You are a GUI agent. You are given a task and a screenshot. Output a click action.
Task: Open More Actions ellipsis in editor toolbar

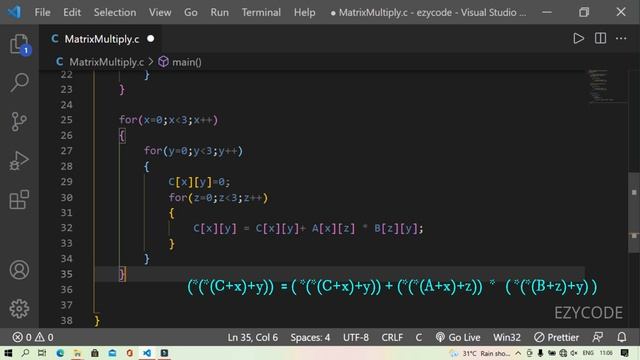(x=621, y=38)
